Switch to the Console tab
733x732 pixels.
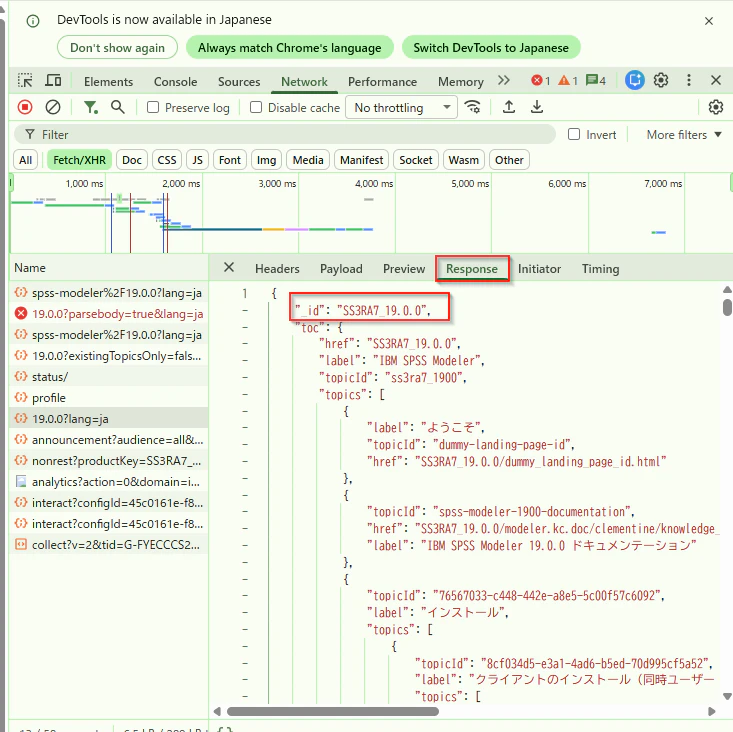pos(175,82)
